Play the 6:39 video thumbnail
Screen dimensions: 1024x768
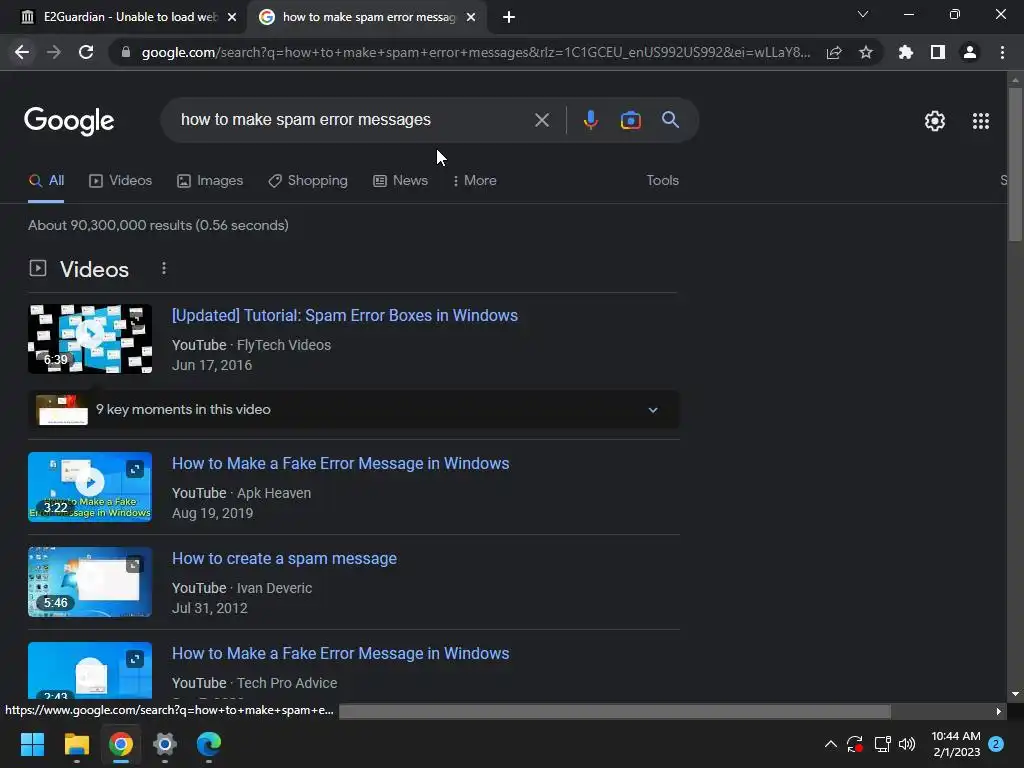90,339
